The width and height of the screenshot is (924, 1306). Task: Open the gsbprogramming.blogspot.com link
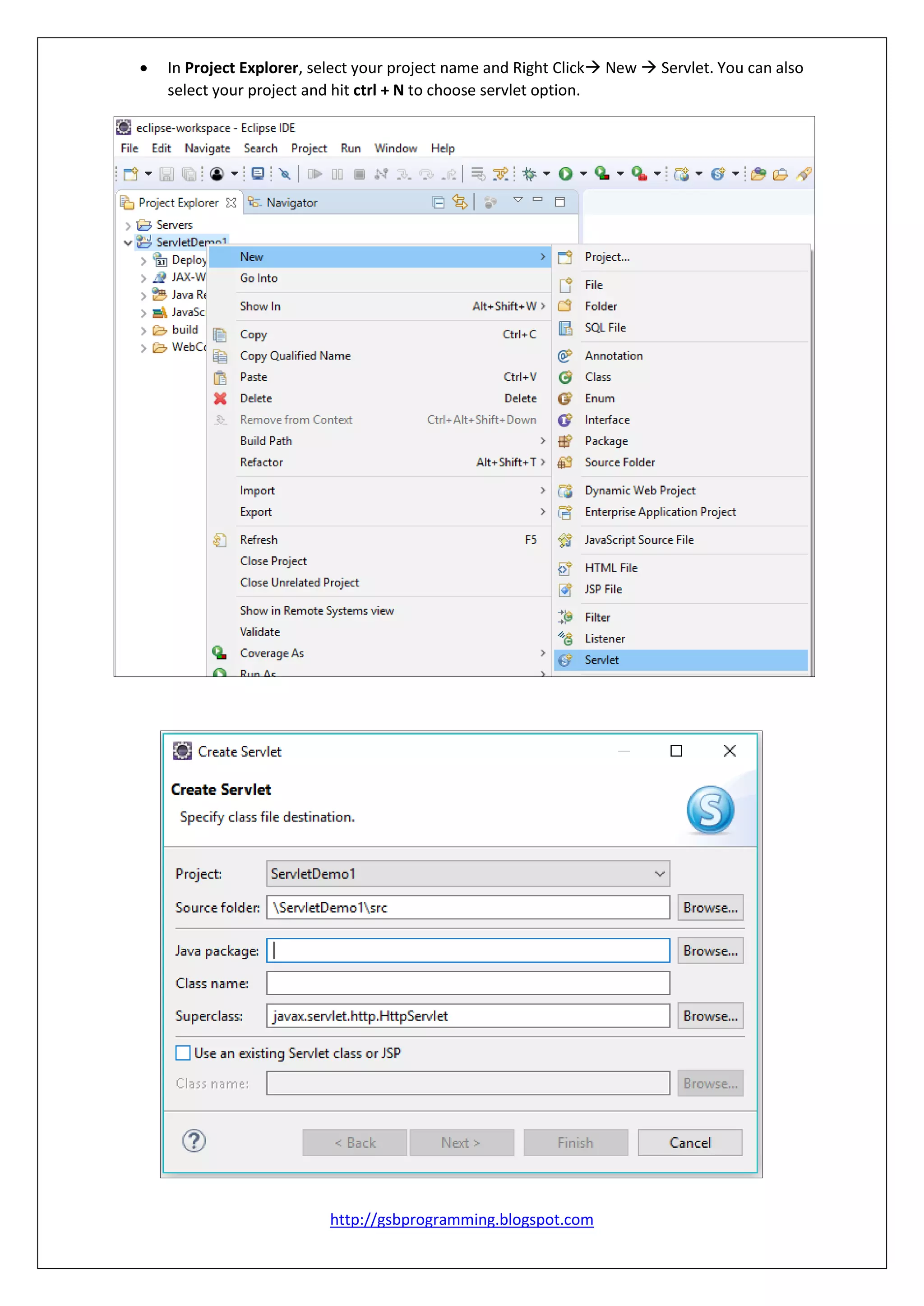click(462, 1219)
